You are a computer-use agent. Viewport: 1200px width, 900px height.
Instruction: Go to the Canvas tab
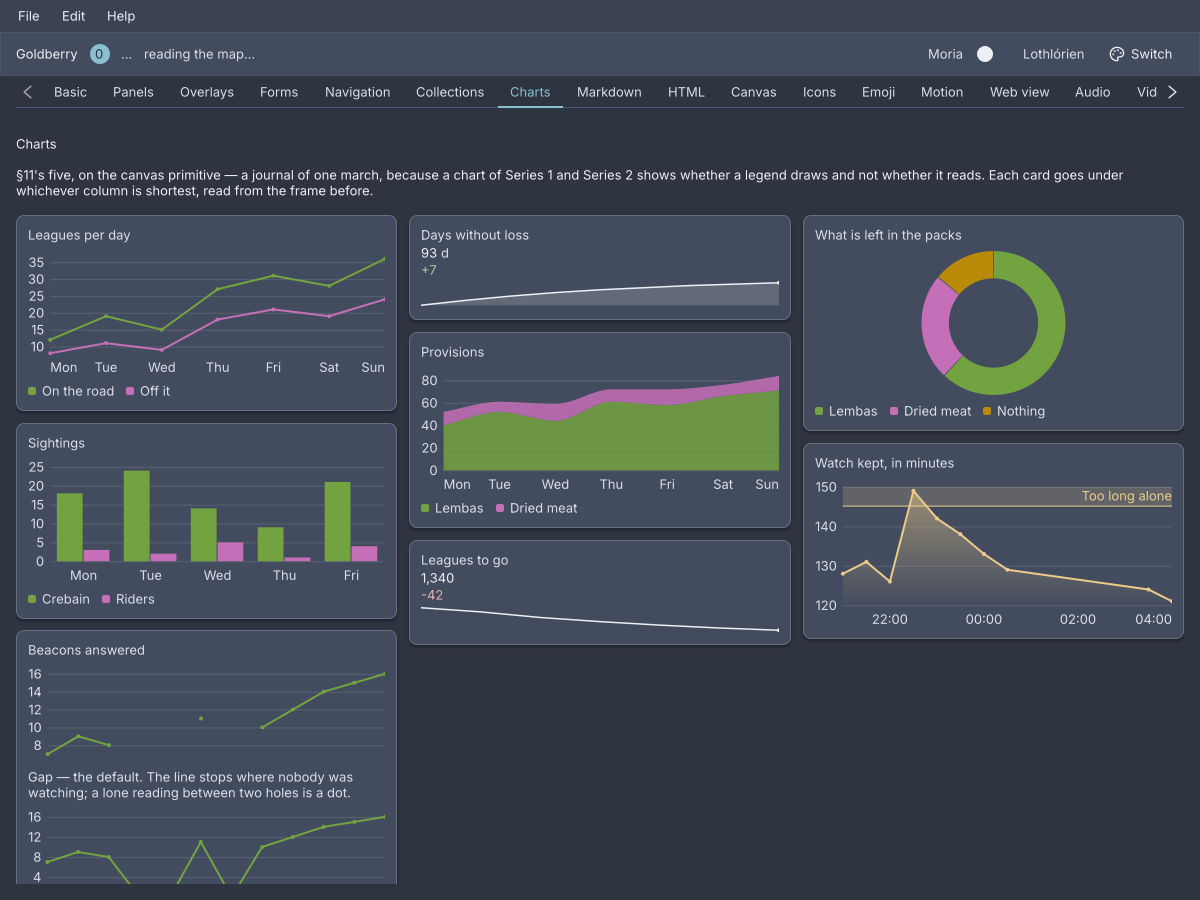click(x=754, y=92)
